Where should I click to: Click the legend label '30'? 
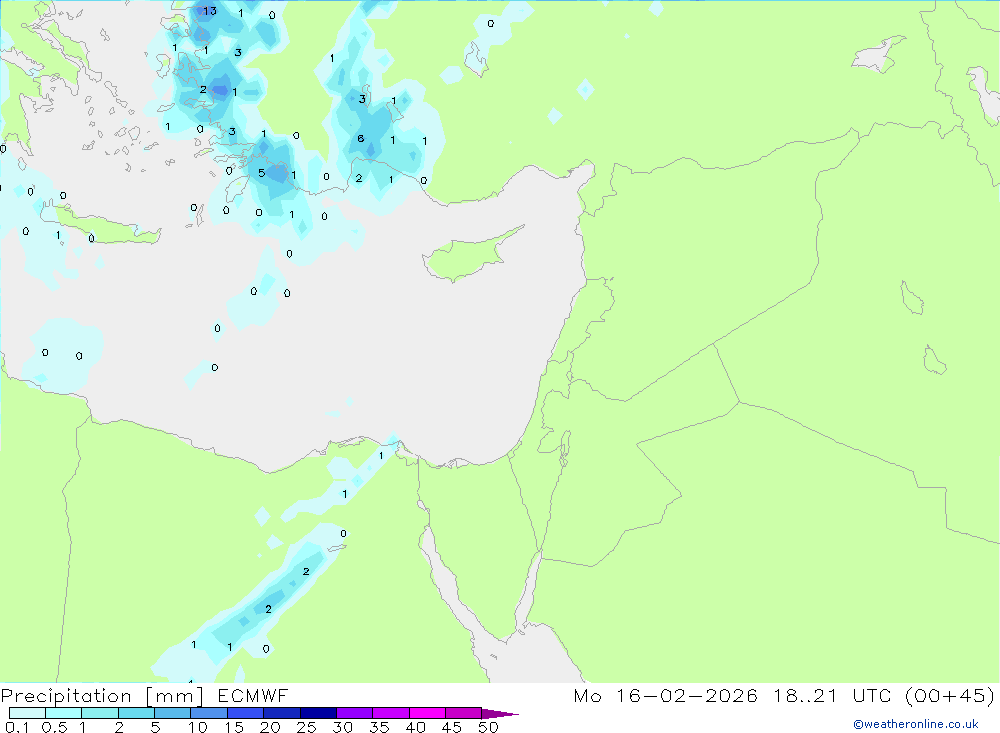pos(342,727)
